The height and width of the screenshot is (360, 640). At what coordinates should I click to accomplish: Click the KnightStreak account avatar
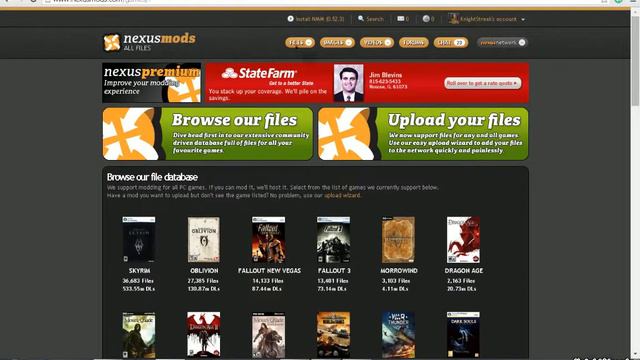453,18
